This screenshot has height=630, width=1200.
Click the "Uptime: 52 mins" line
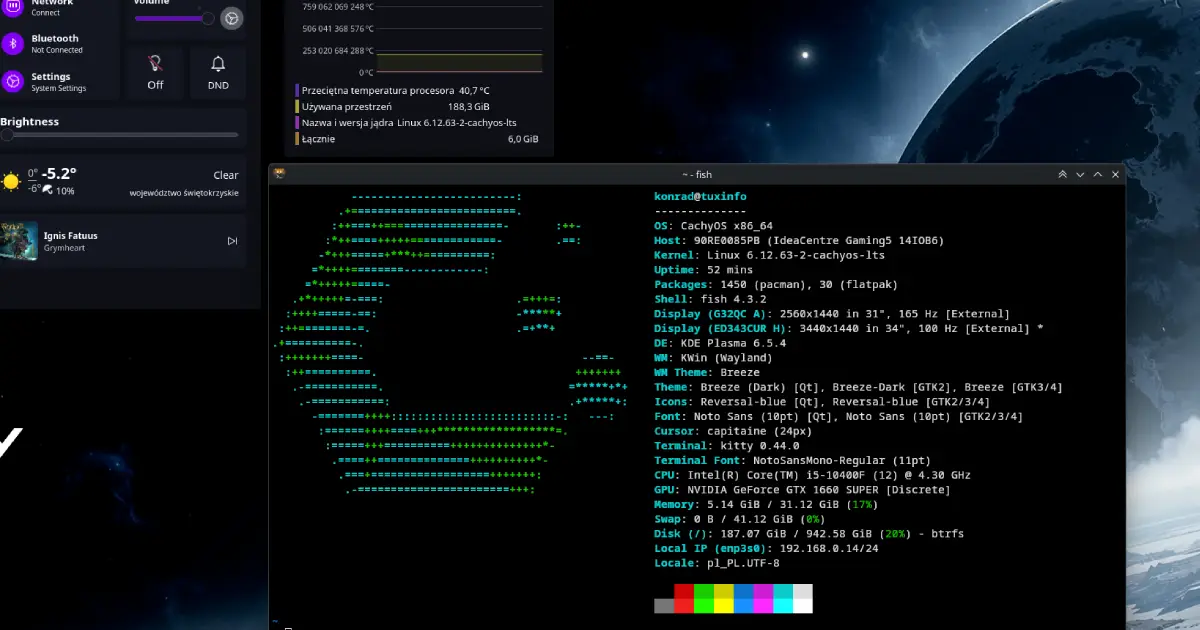703,270
